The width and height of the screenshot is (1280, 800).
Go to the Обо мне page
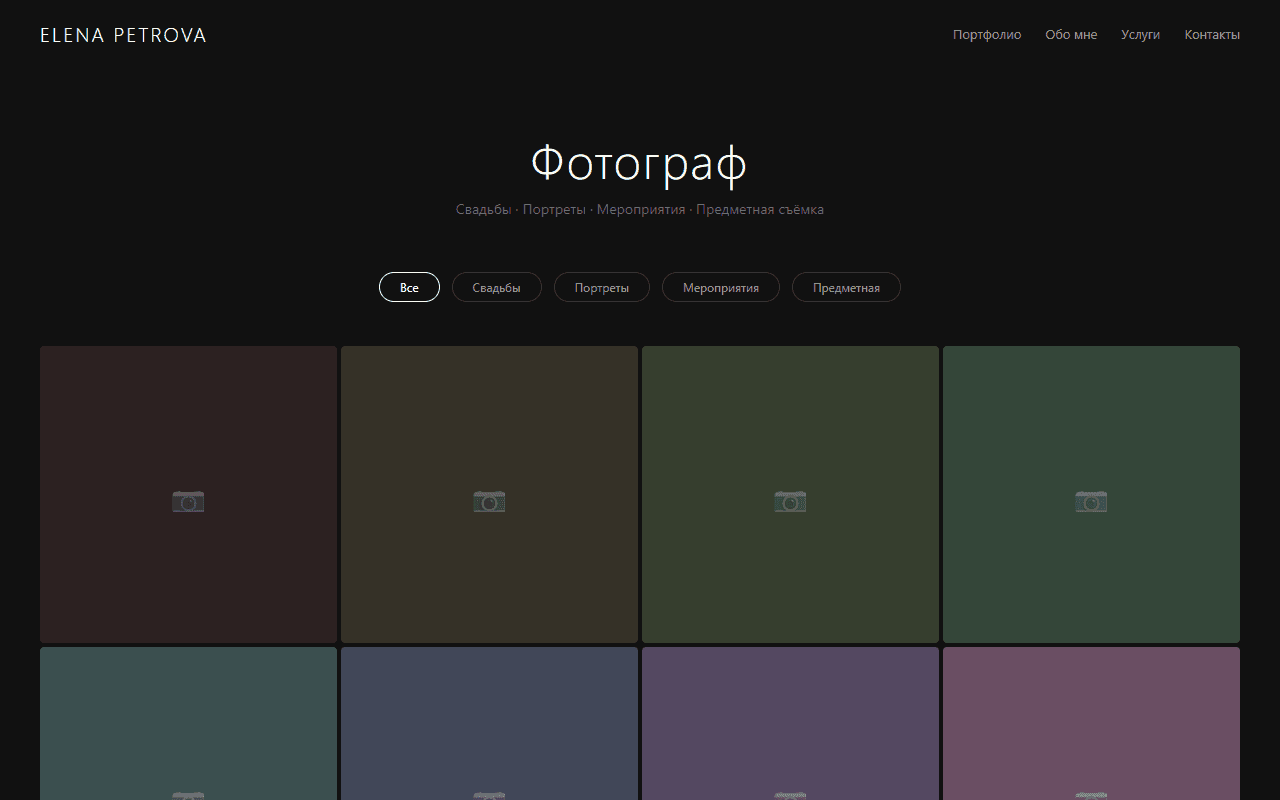pyautogui.click(x=1071, y=35)
